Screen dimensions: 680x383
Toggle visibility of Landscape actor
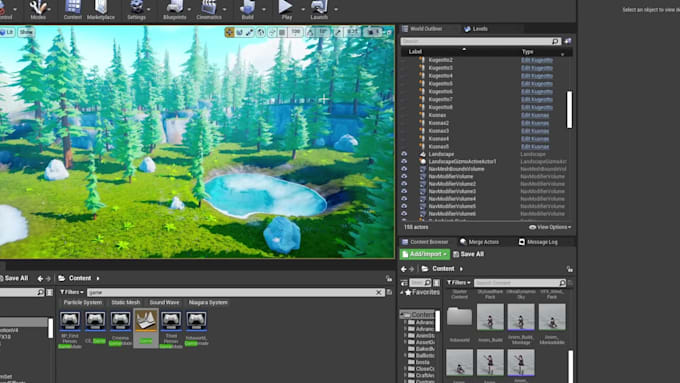[404, 154]
